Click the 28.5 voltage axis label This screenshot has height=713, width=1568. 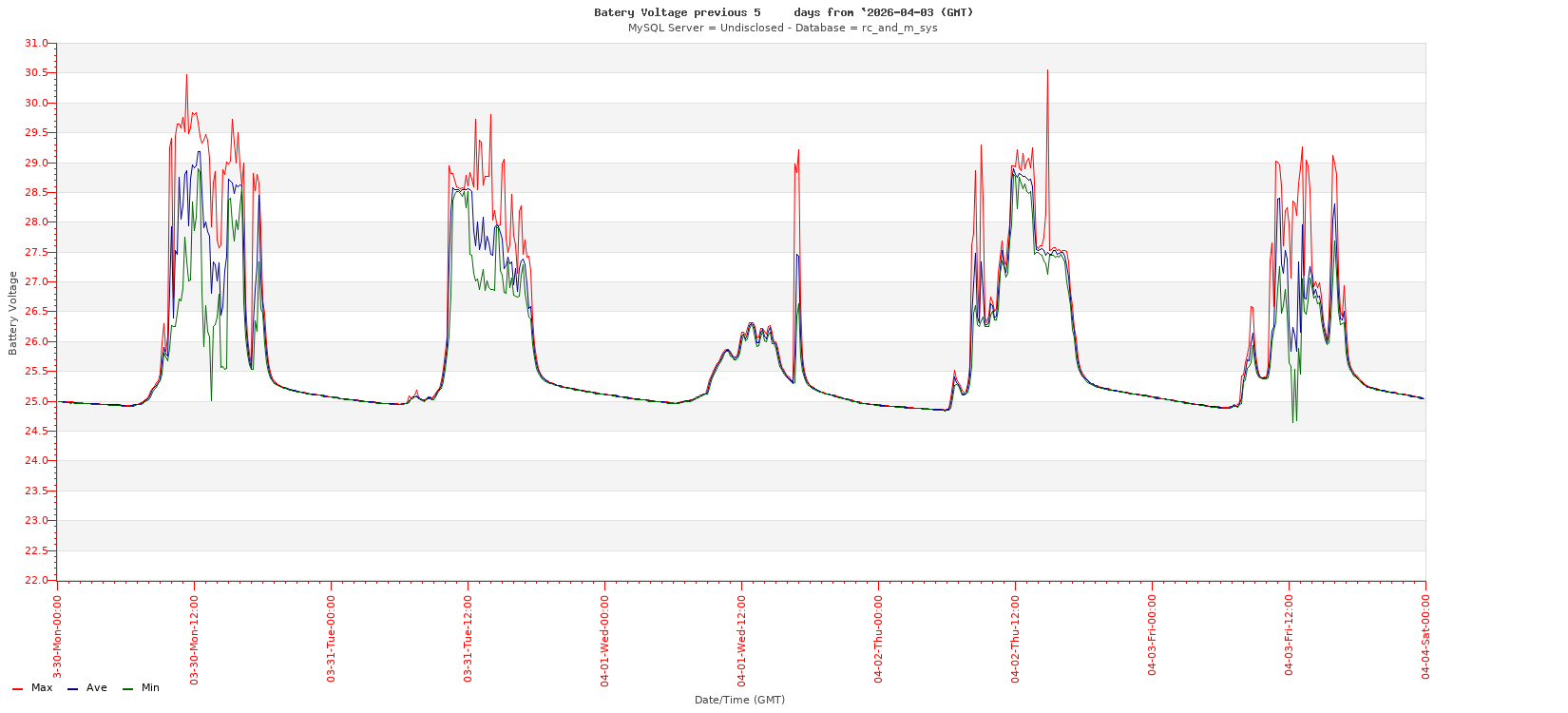(x=36, y=192)
